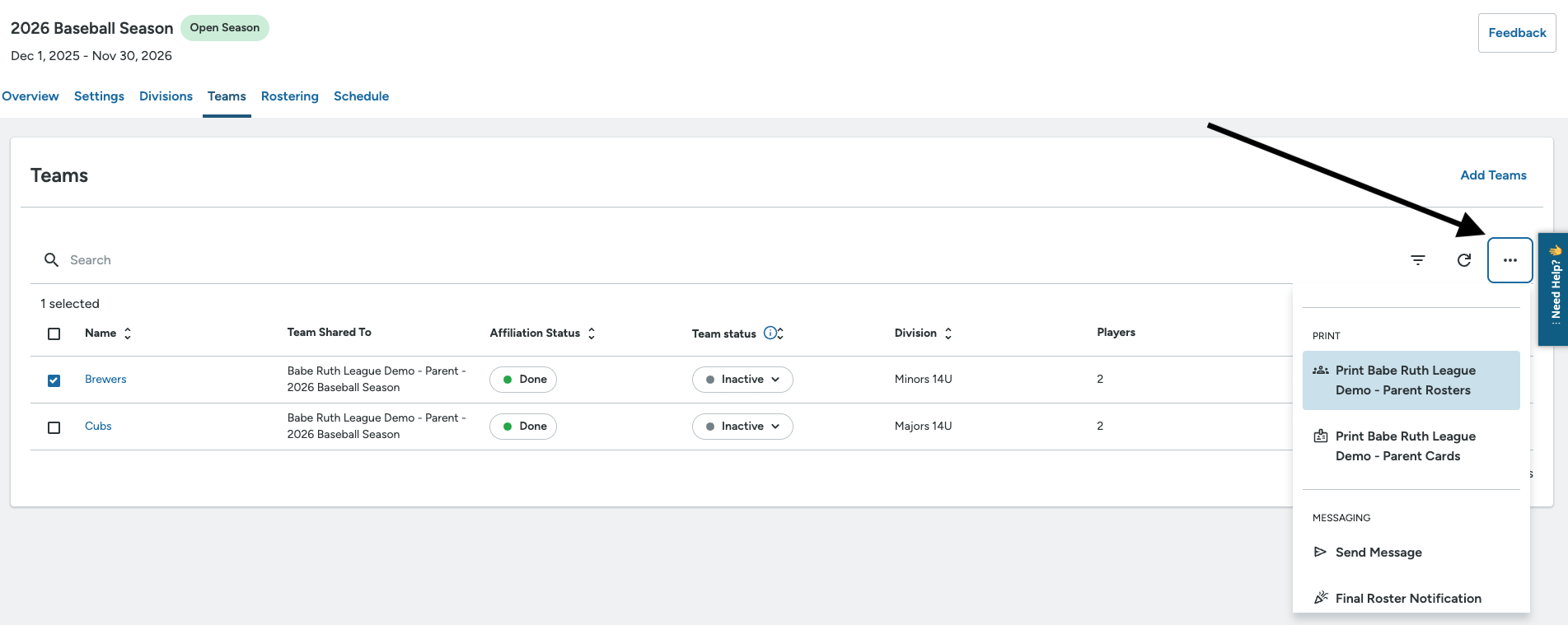
Task: Sort by Affiliation Status arrows
Action: tap(592, 333)
